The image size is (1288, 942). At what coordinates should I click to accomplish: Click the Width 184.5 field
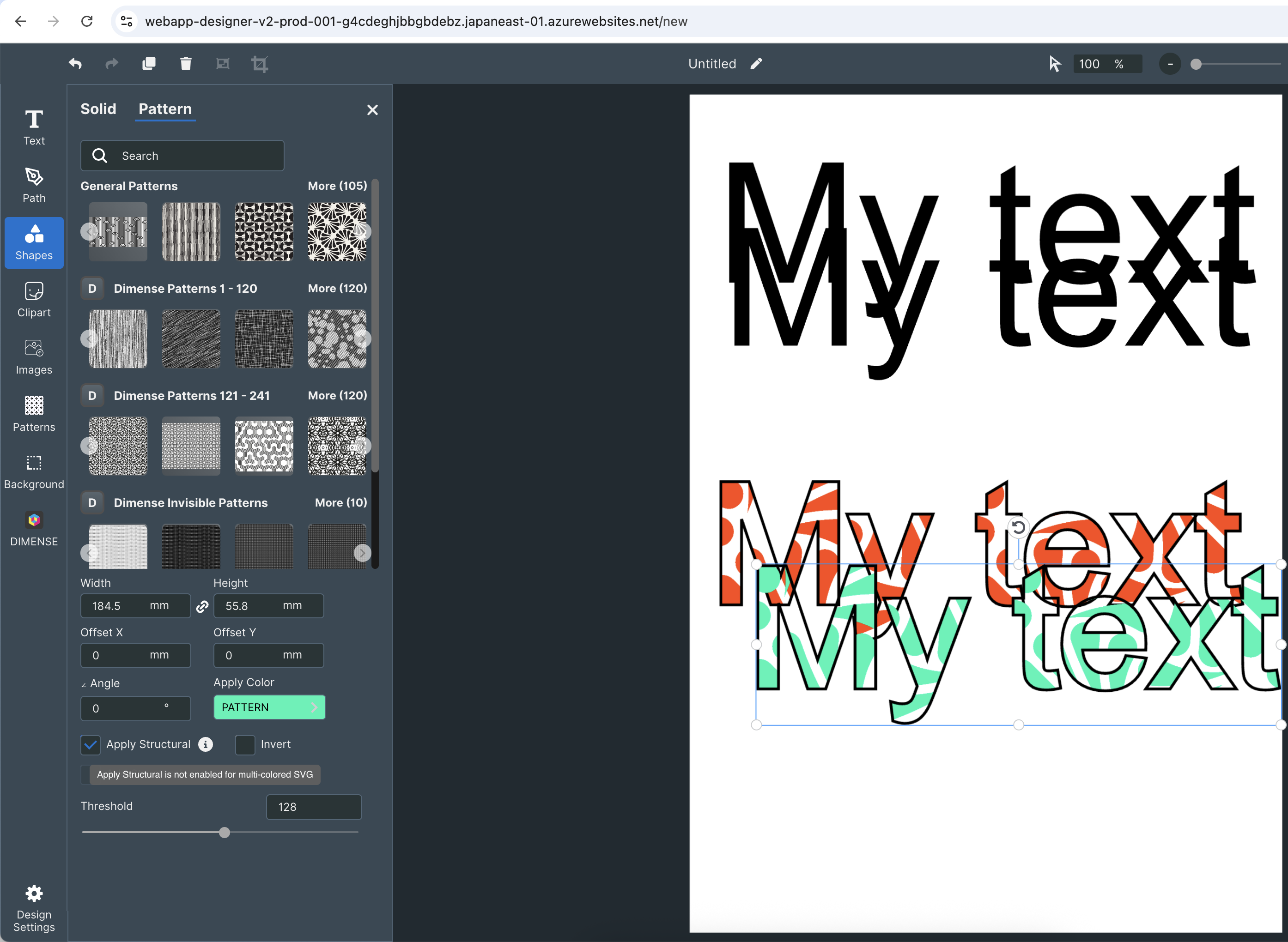136,605
